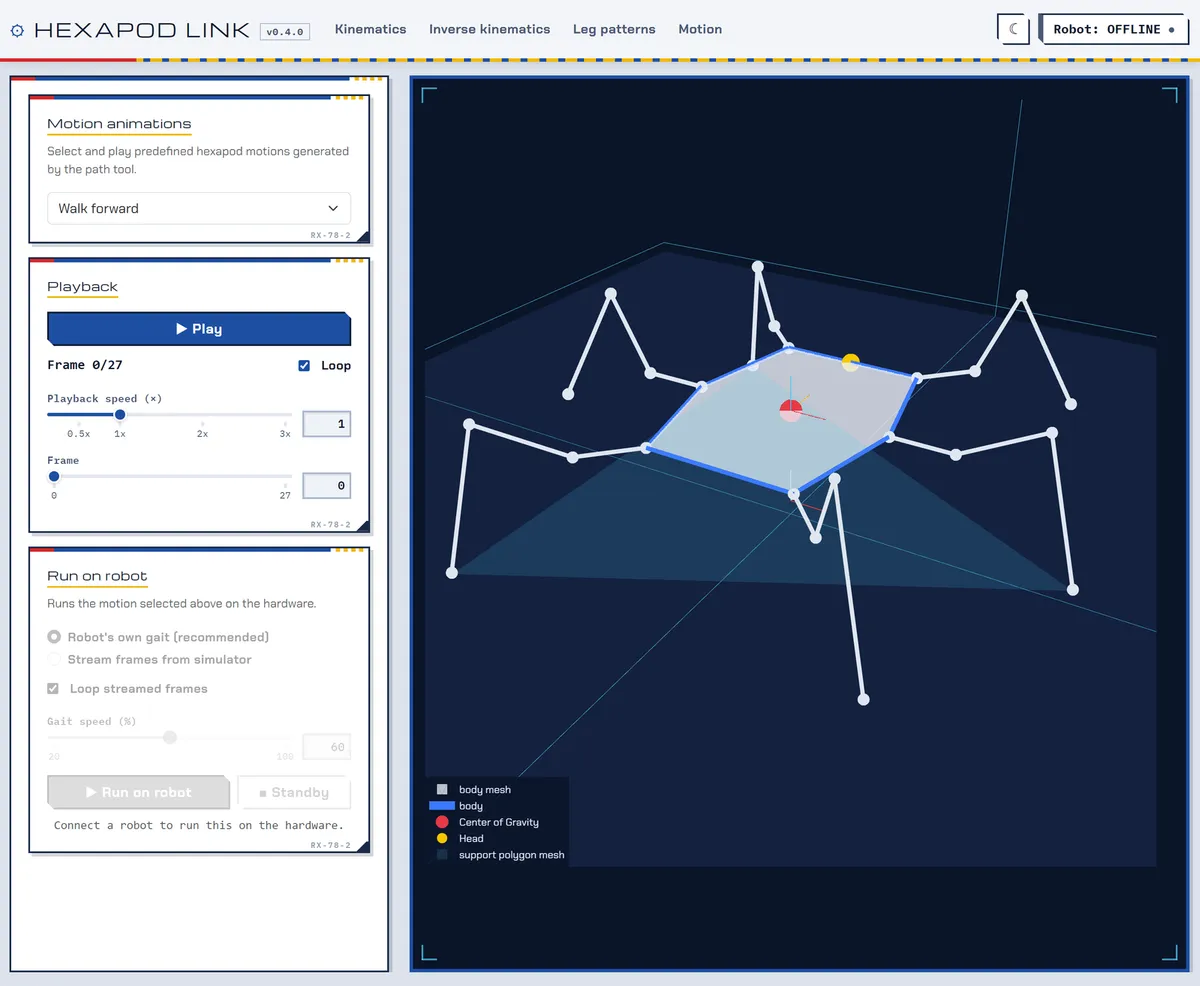This screenshot has width=1200, height=986.
Task: Click the v0.4.0 version badge
Action: [x=285, y=31]
